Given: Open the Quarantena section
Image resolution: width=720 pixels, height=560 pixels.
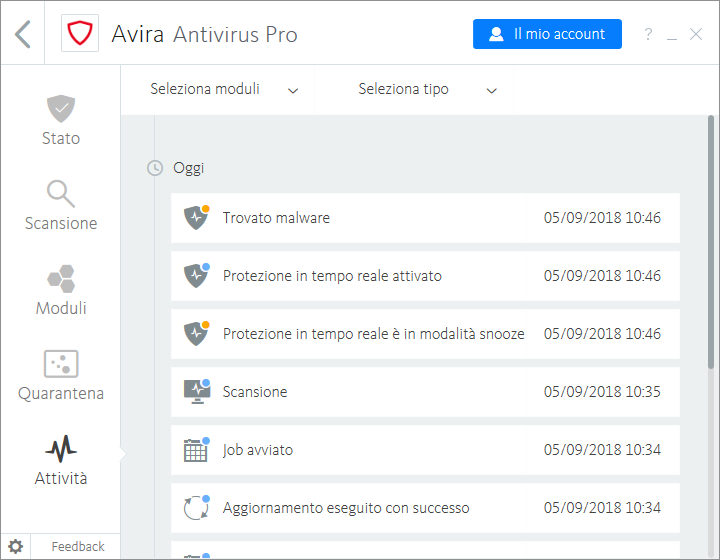Looking at the screenshot, I should pyautogui.click(x=60, y=375).
